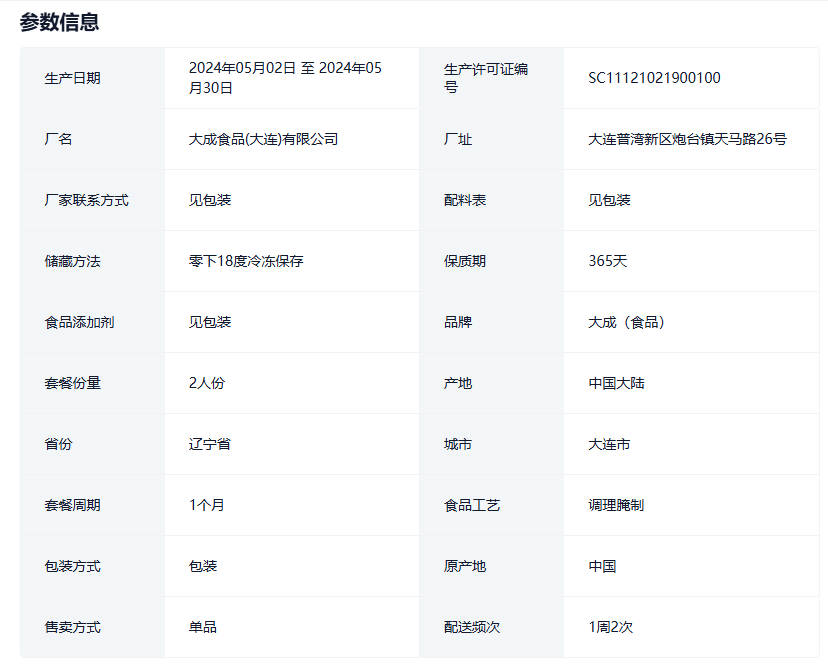This screenshot has height=664, width=828.
Task: Select the 售卖方式 value 单品
Action: pos(203,627)
